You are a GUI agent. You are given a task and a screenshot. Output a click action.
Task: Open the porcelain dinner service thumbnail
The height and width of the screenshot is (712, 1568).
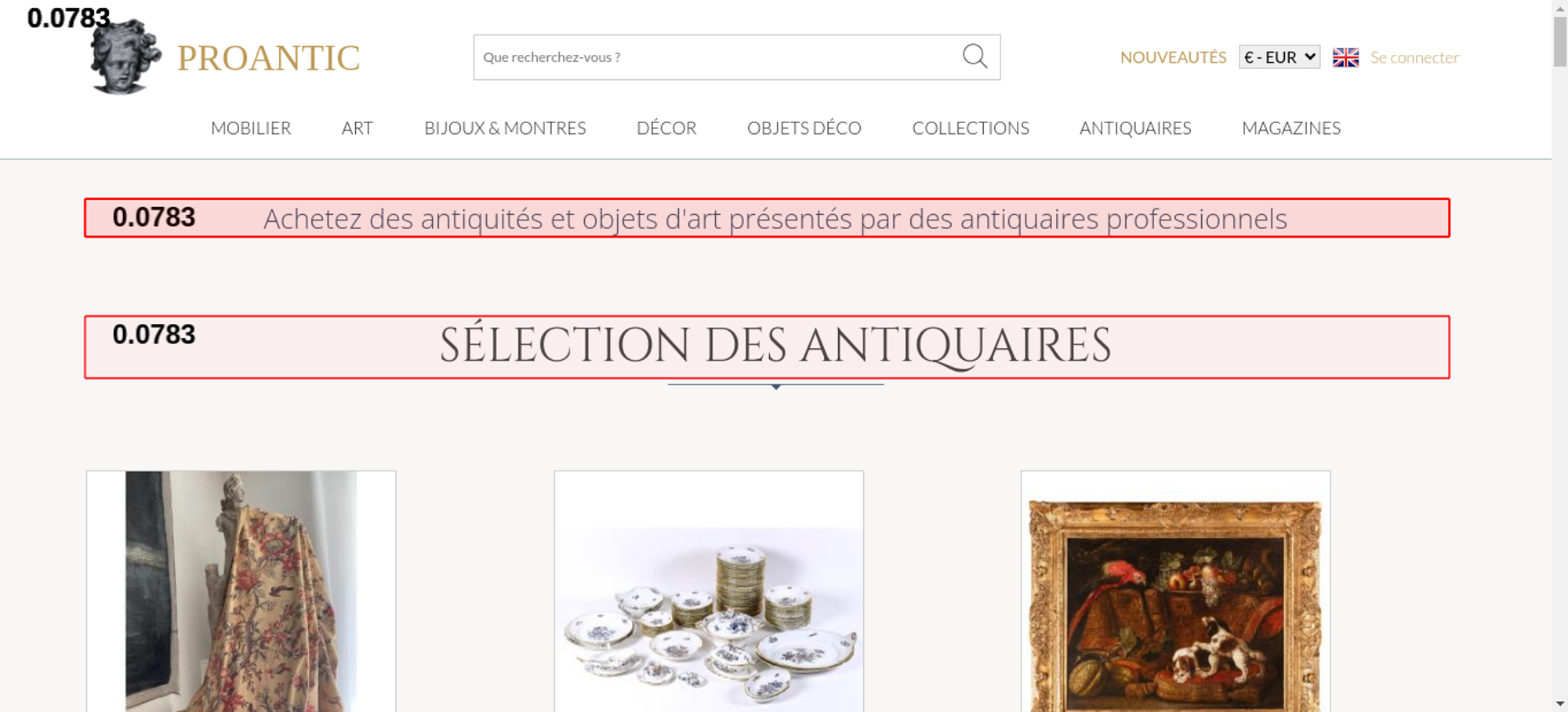709,591
